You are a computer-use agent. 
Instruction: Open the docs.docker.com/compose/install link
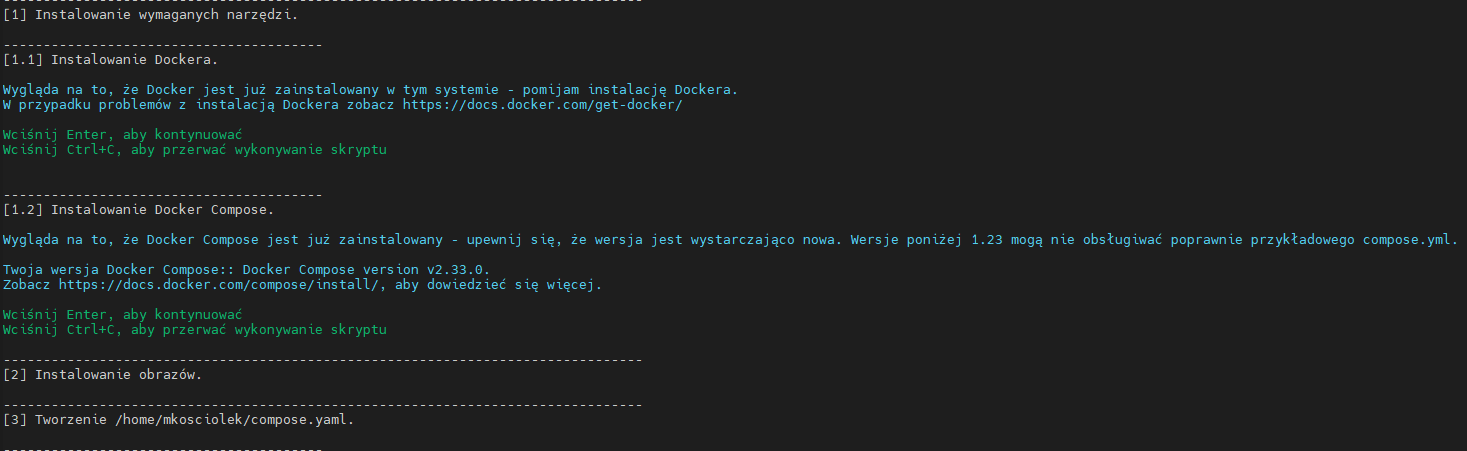pos(218,285)
